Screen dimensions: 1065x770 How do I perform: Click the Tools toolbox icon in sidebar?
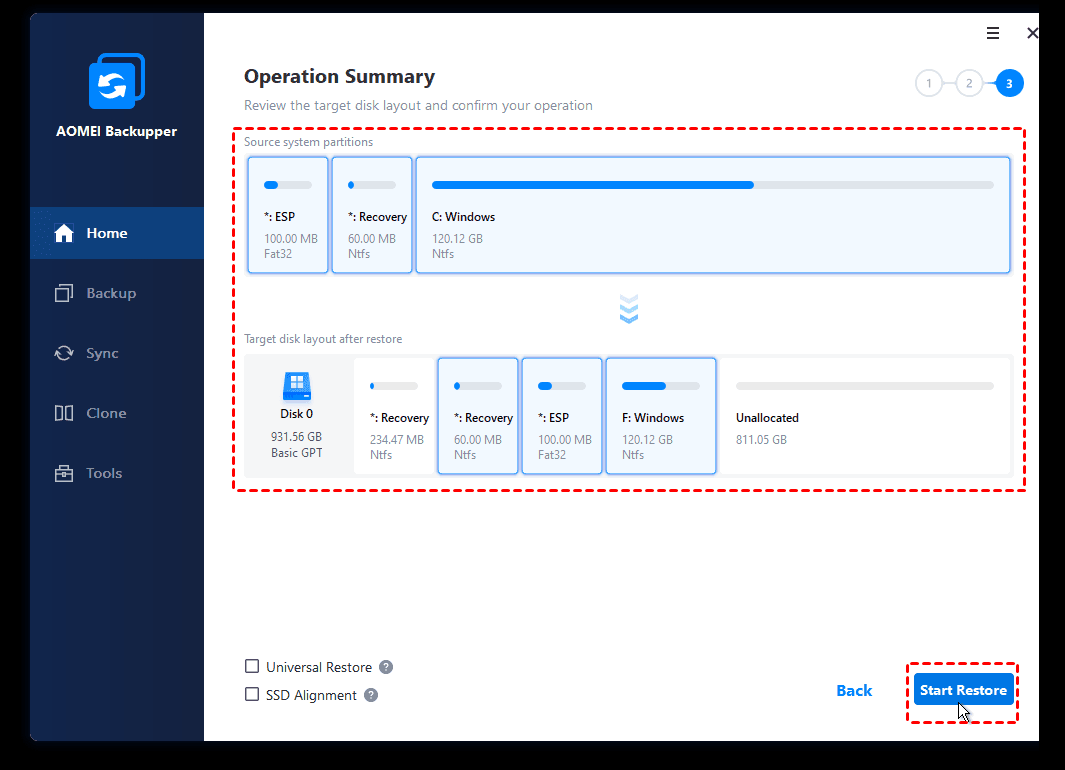(64, 473)
